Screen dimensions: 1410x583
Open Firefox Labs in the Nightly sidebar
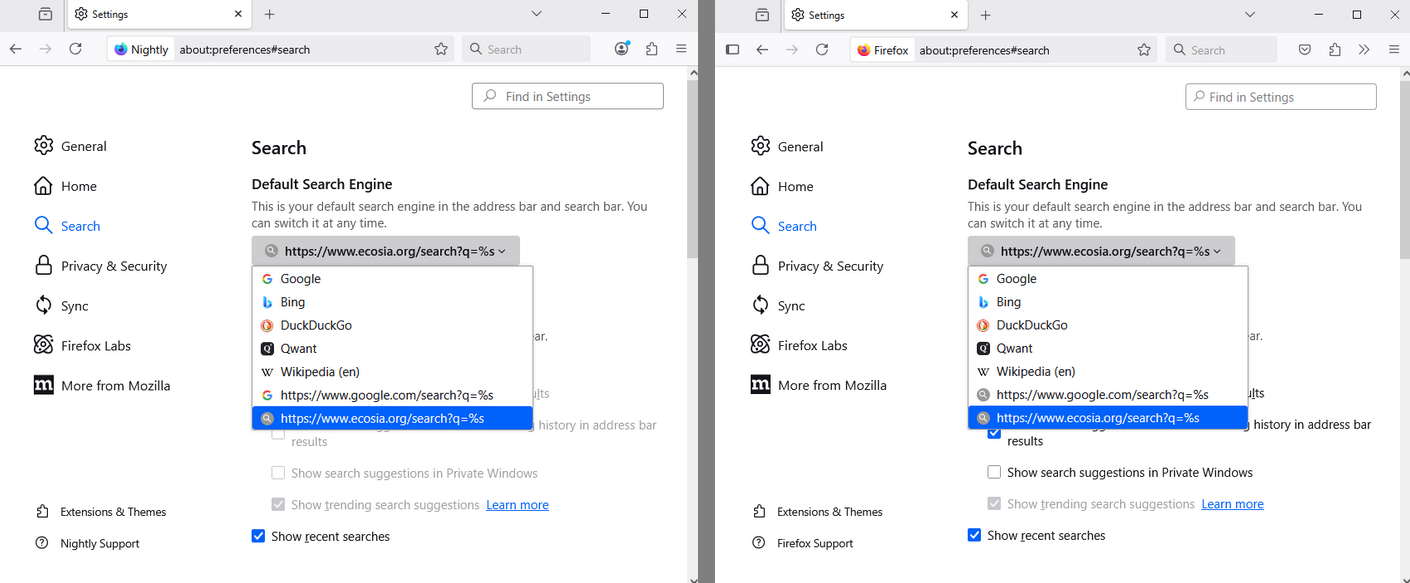[82, 346]
